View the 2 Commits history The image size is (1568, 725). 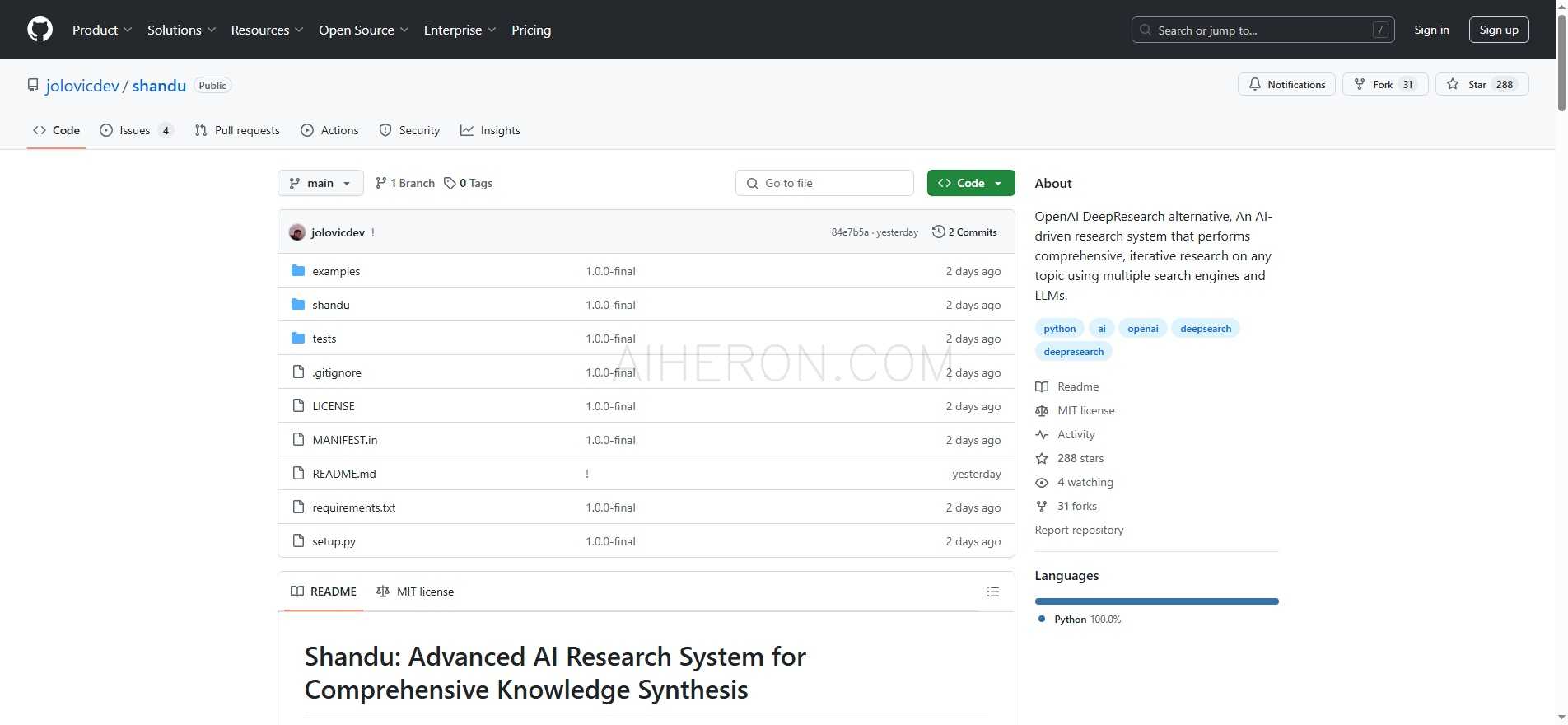click(x=964, y=232)
